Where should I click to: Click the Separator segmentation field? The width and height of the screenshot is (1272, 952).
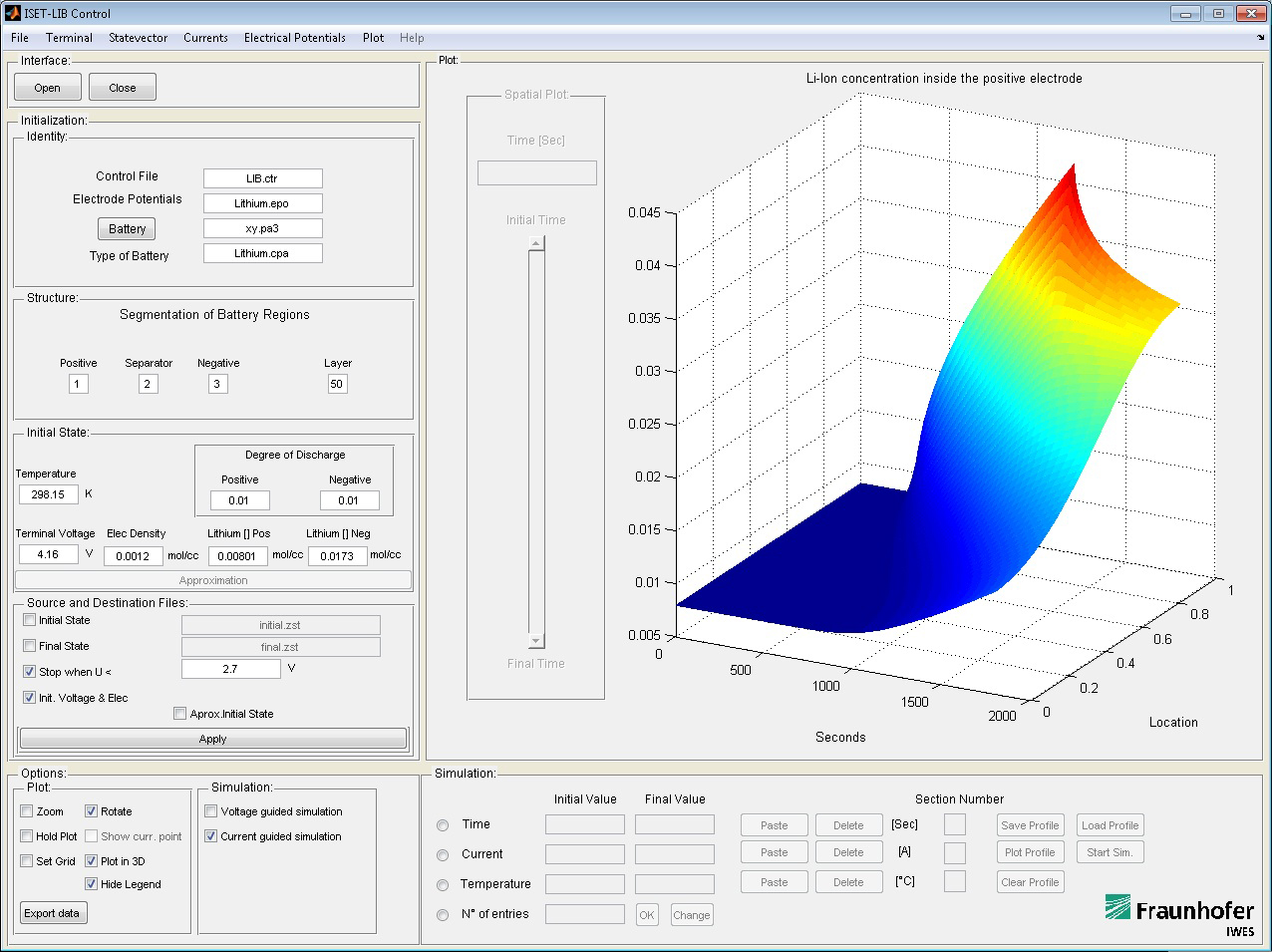pyautogui.click(x=149, y=384)
